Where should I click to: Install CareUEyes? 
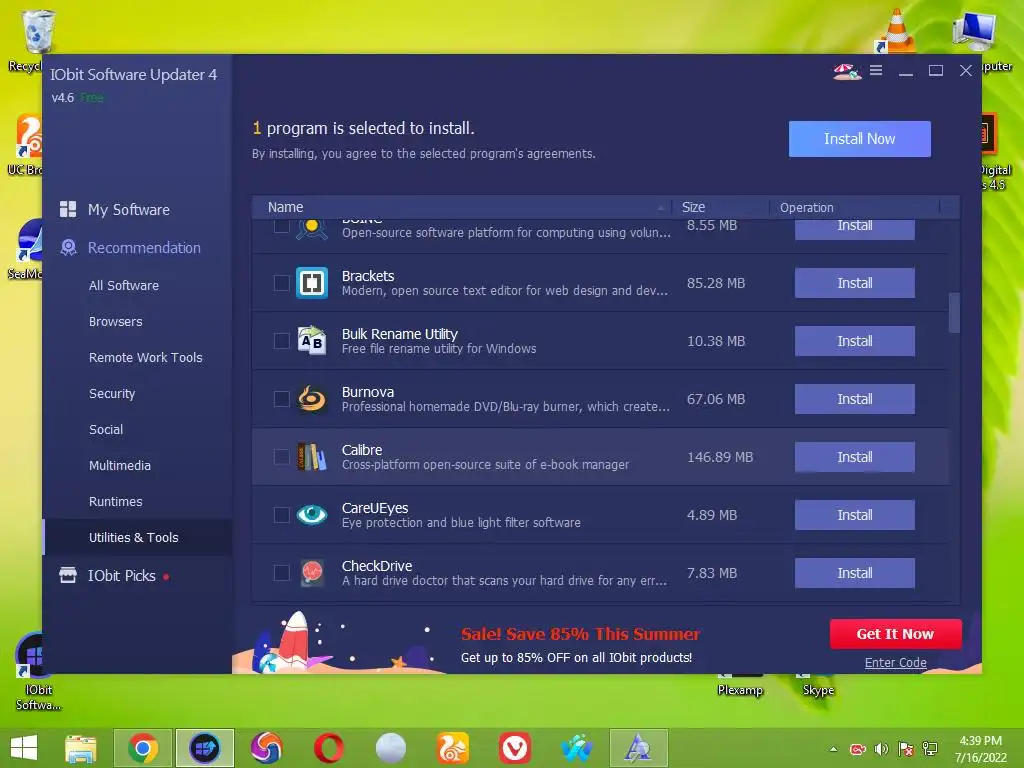[x=854, y=515]
